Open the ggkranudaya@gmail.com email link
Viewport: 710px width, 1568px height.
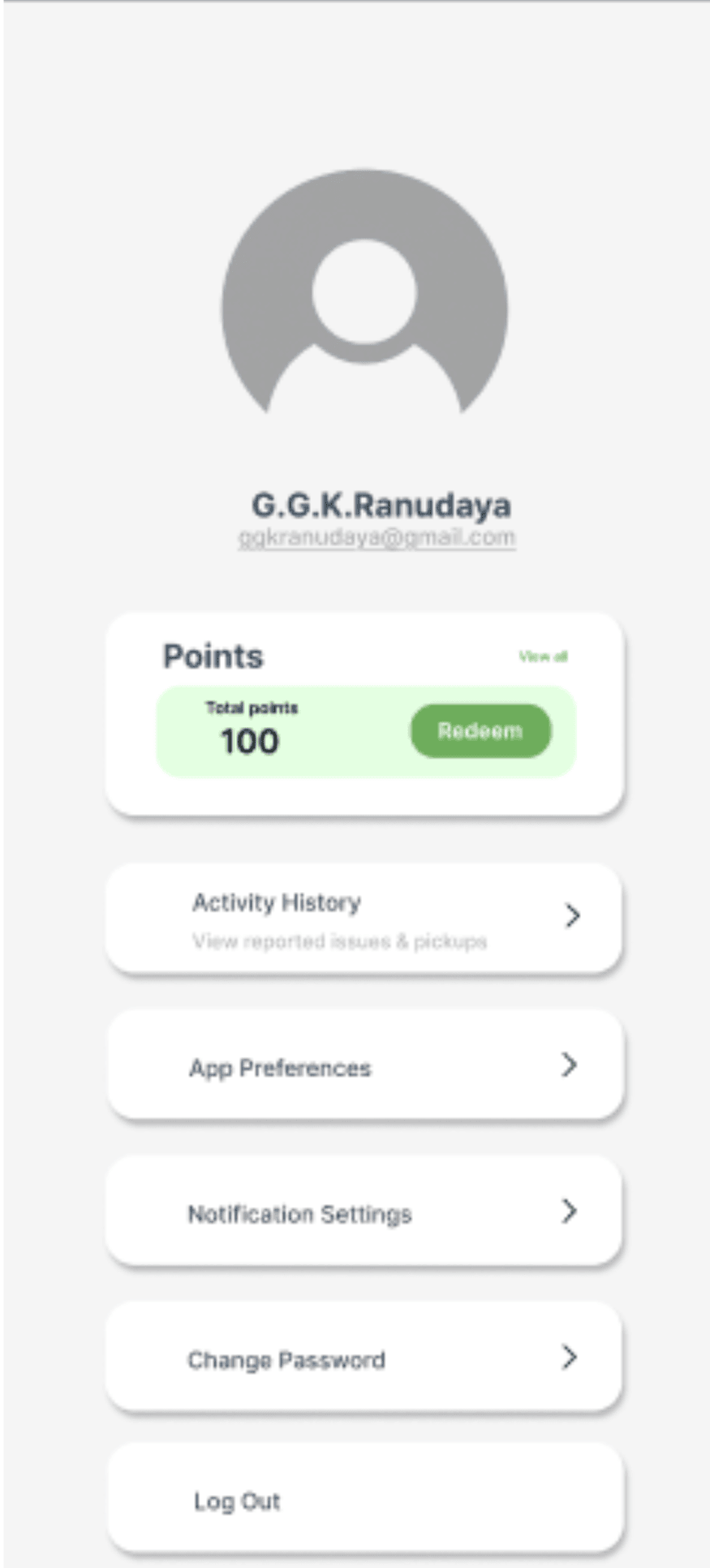(x=377, y=538)
